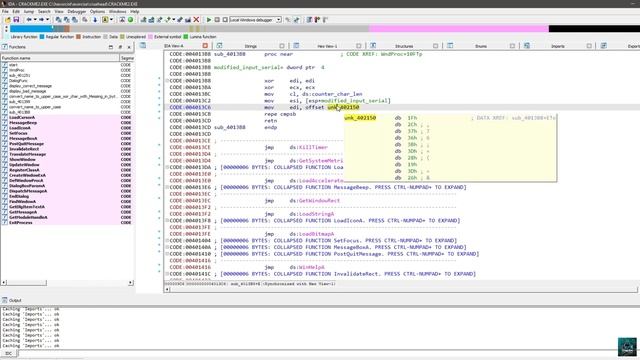The height and width of the screenshot is (360, 640).
Task: Click left arrow of IDA view horizontal scrollbar
Action: (167, 289)
